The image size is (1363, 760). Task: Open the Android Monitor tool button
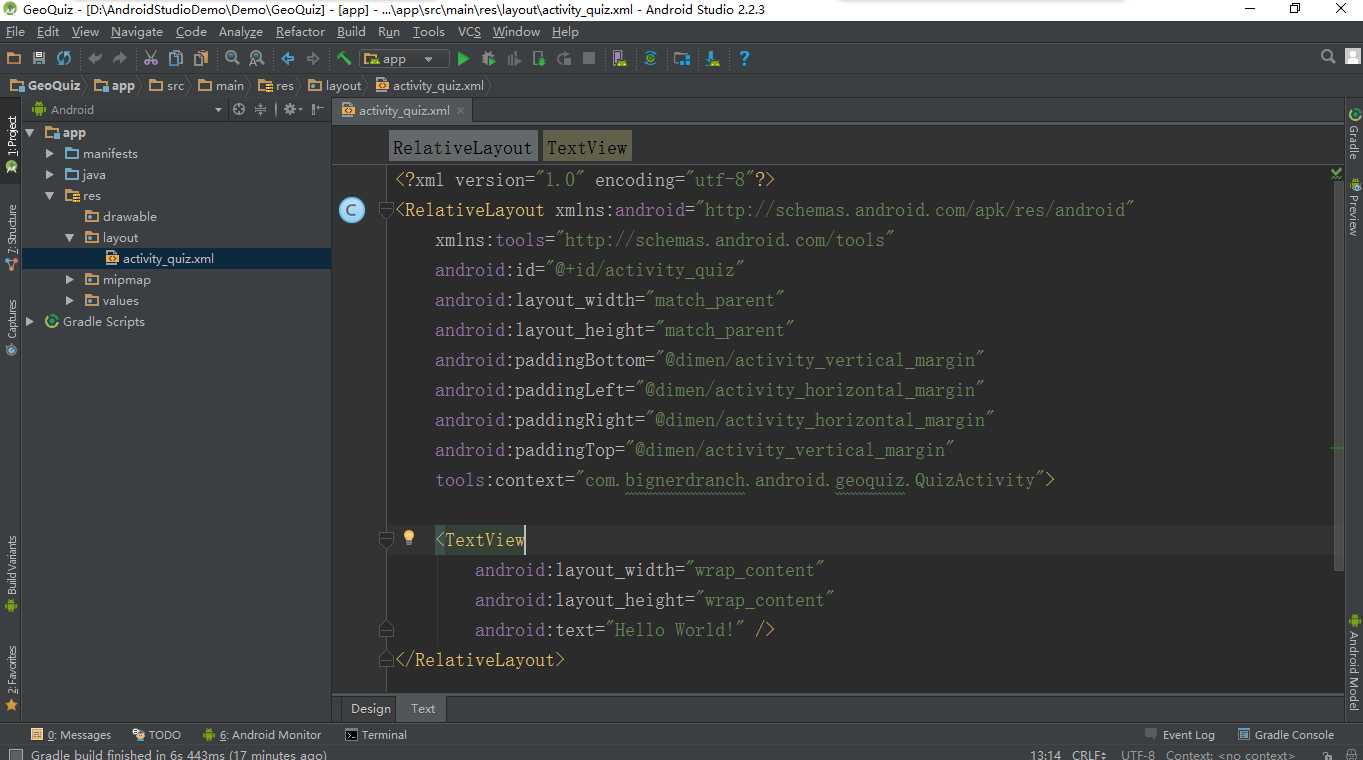[262, 734]
